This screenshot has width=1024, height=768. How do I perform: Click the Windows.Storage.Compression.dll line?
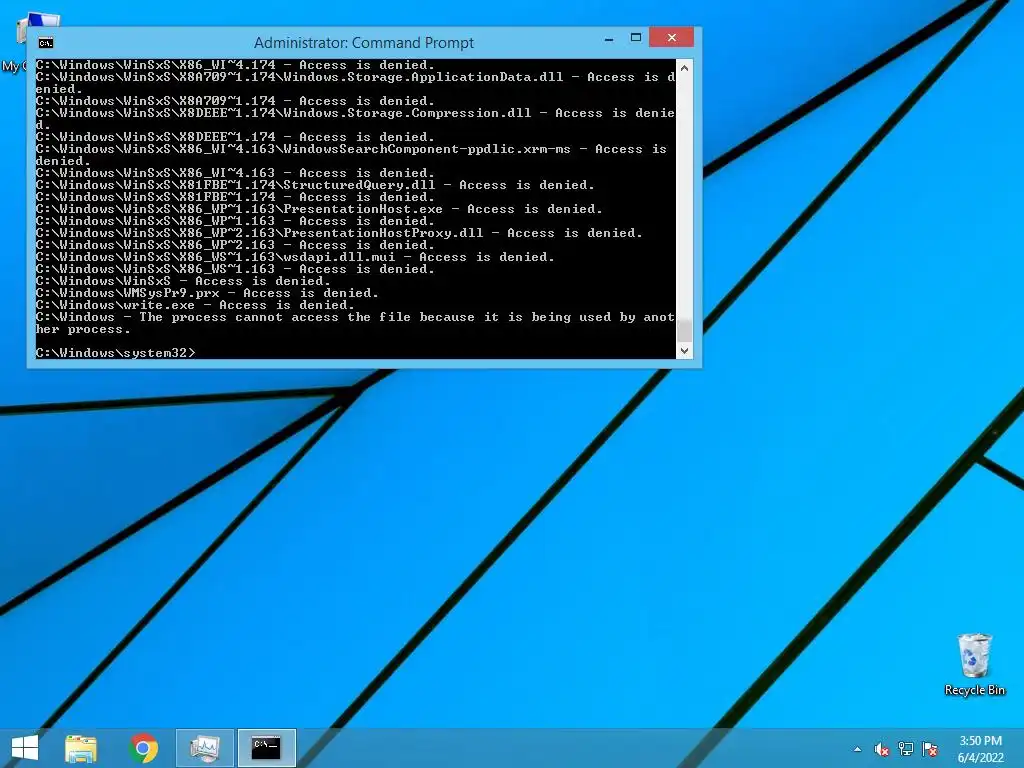(355, 120)
